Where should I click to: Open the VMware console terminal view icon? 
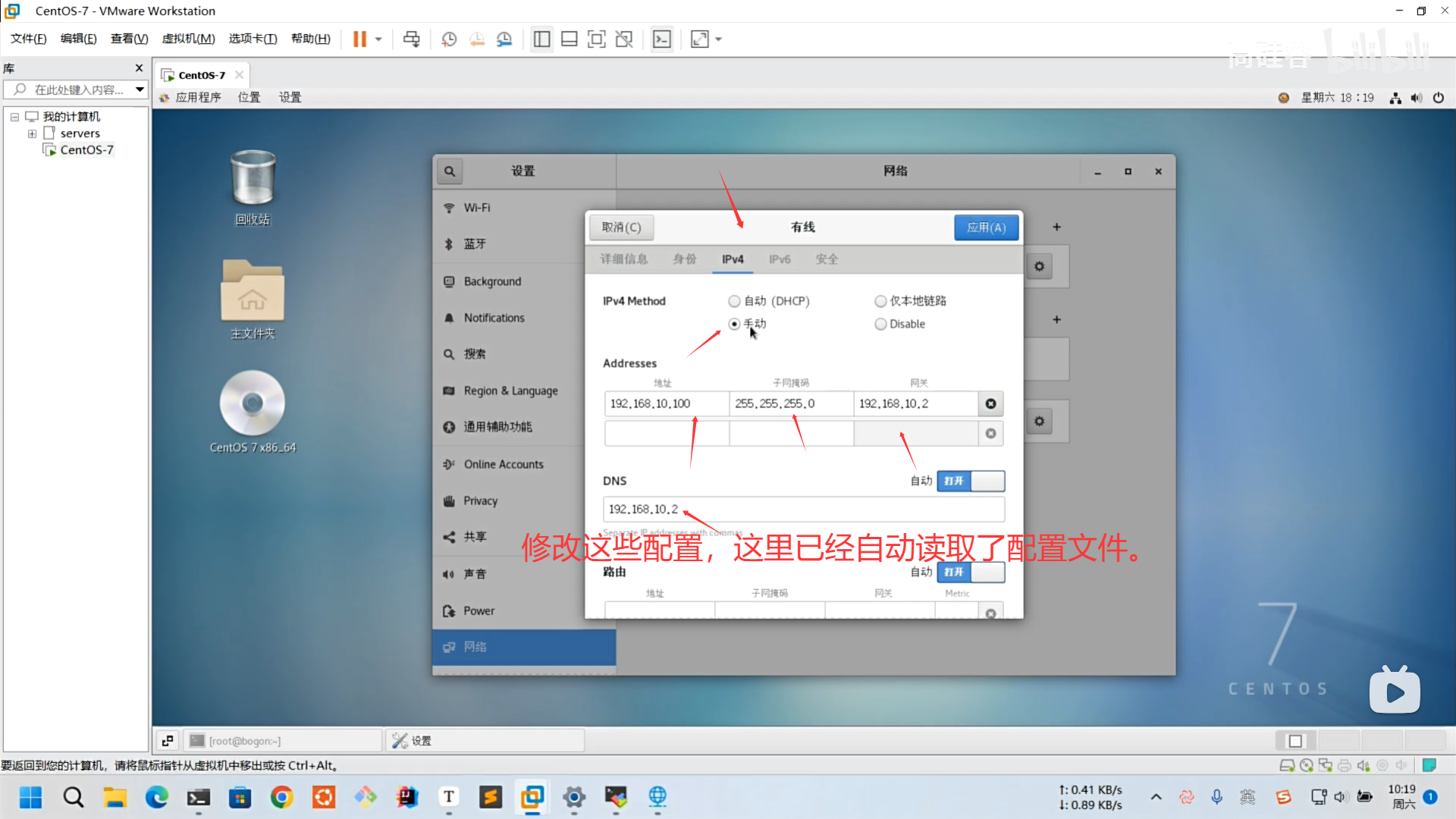(661, 39)
